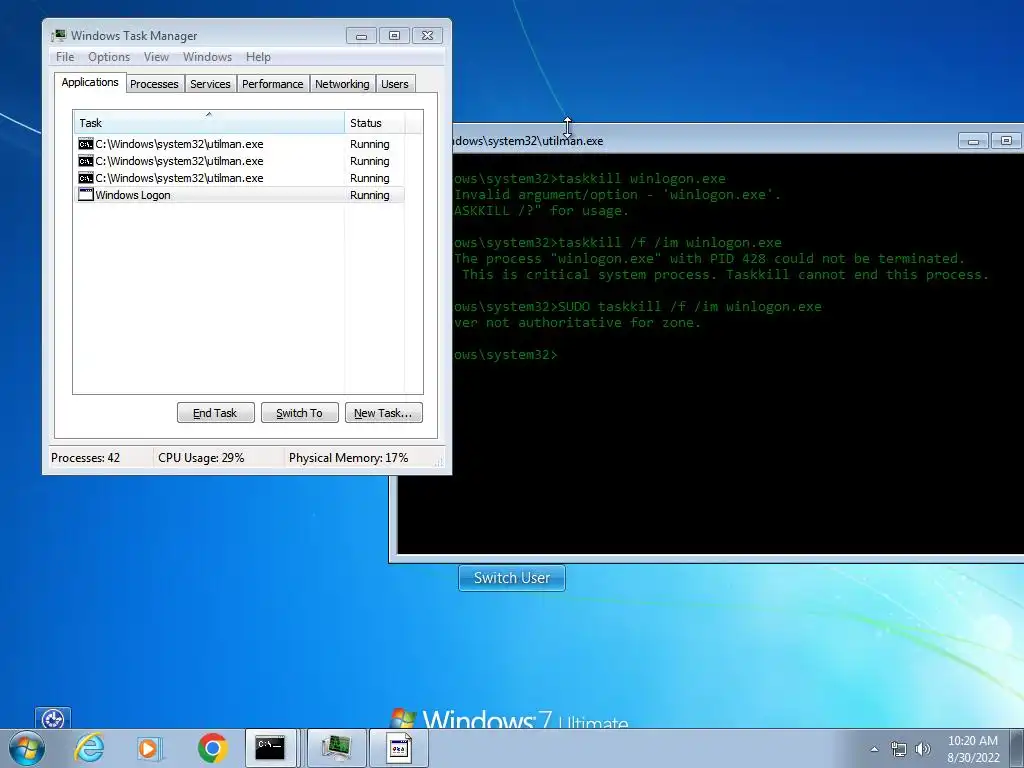Select the Windows Logon task row

click(x=239, y=195)
